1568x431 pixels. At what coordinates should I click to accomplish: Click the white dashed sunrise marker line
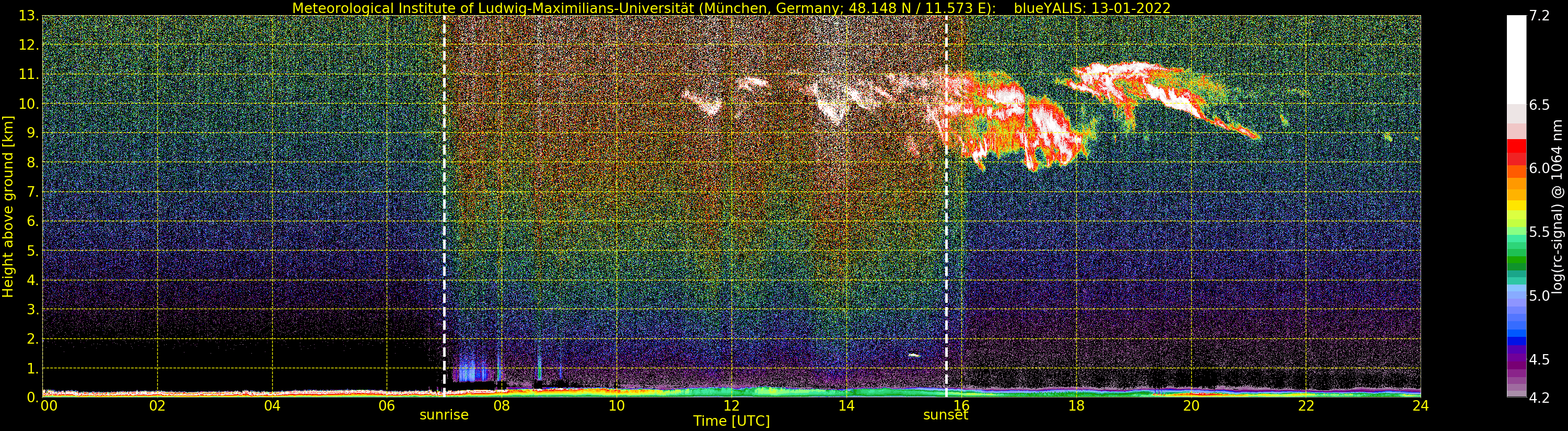pyautogui.click(x=444, y=206)
